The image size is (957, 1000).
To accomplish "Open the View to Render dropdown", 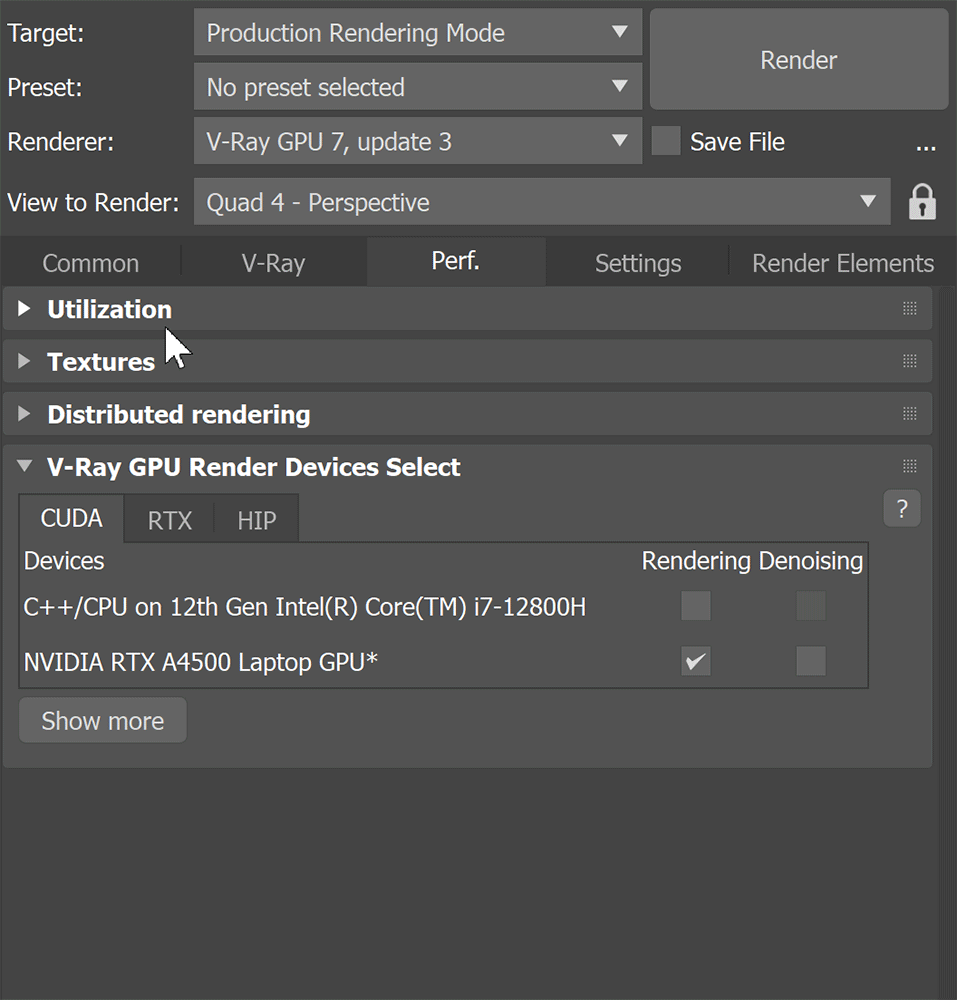I will pos(542,202).
